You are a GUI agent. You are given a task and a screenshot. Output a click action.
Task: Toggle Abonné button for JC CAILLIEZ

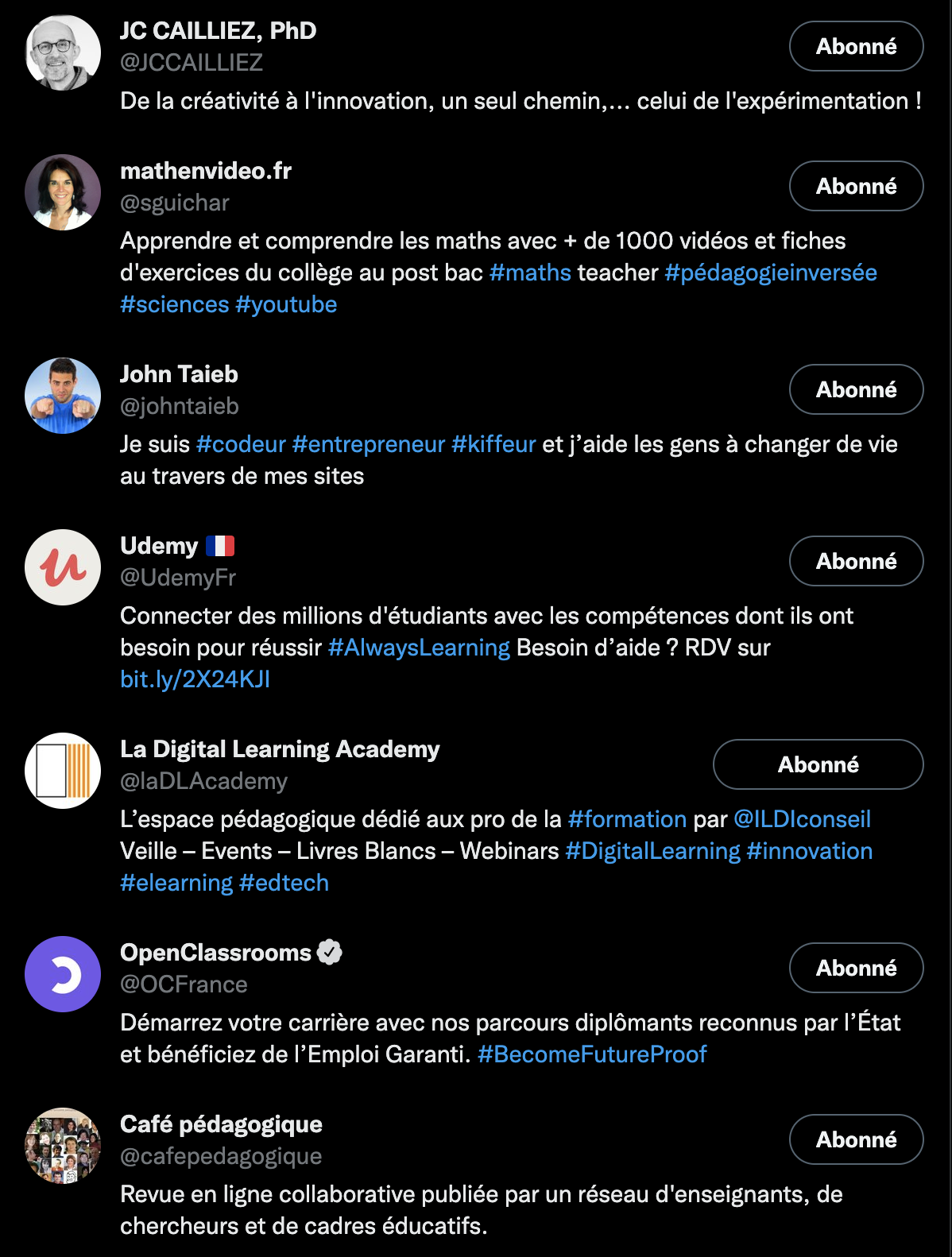coord(856,46)
